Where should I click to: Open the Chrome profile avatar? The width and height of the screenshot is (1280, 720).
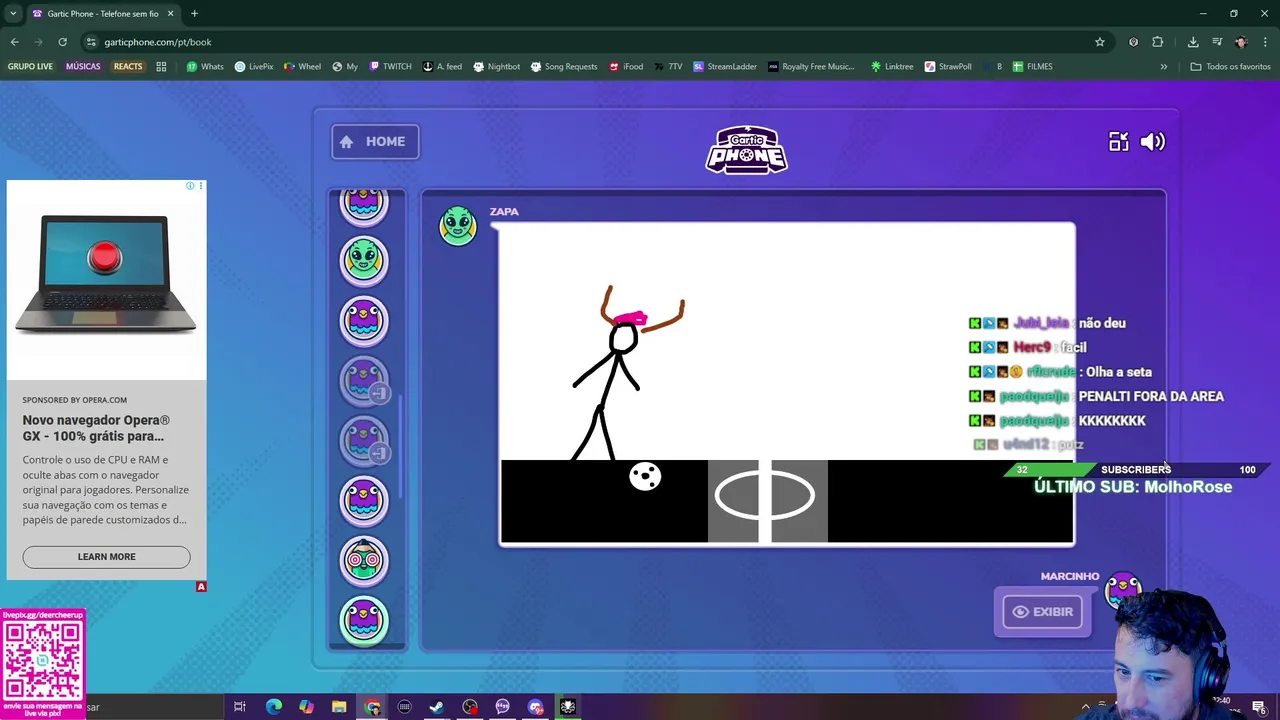(1241, 42)
